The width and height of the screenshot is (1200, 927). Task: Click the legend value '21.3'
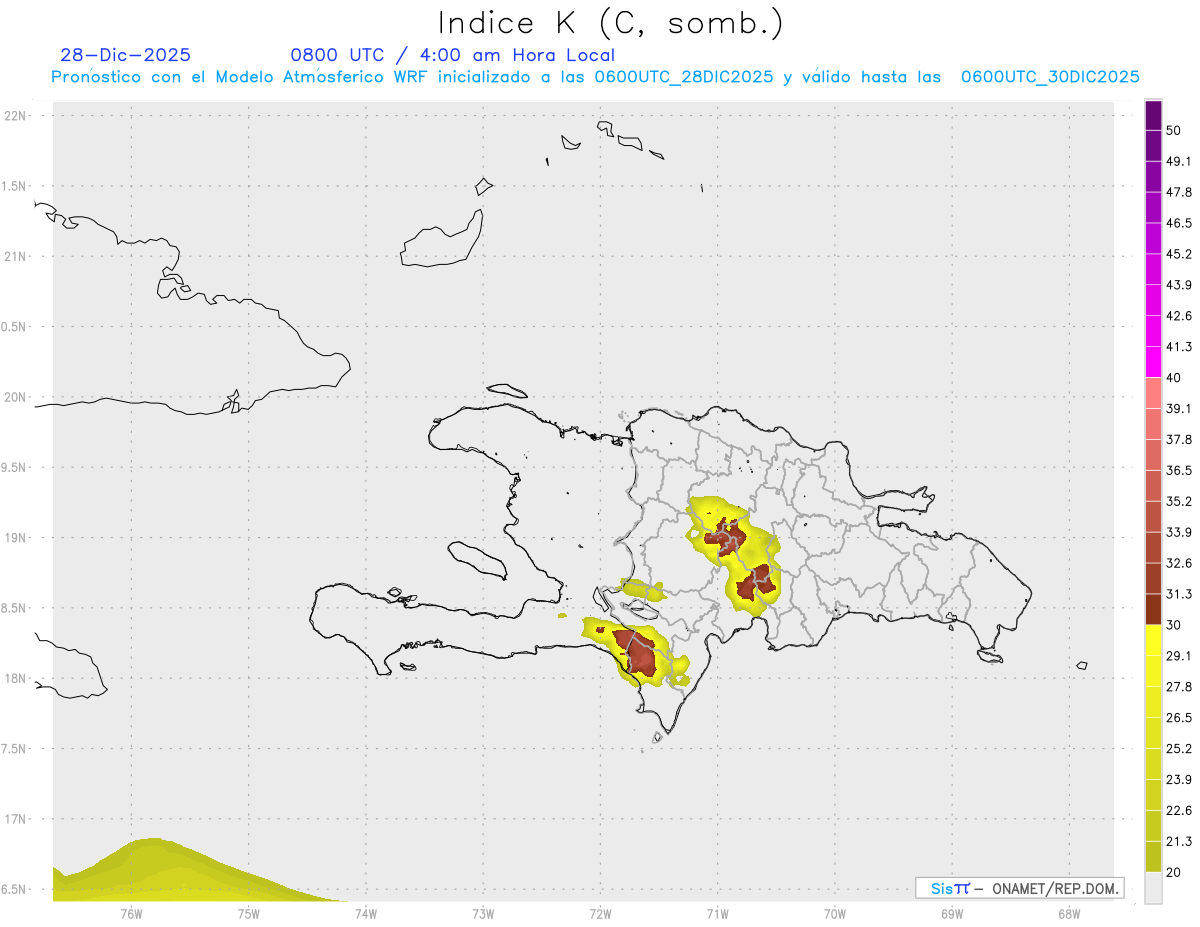1178,841
